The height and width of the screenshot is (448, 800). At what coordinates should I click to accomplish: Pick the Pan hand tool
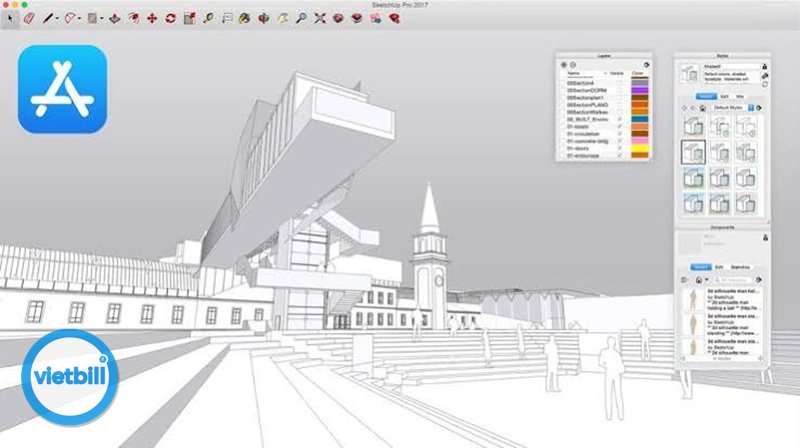[x=283, y=19]
